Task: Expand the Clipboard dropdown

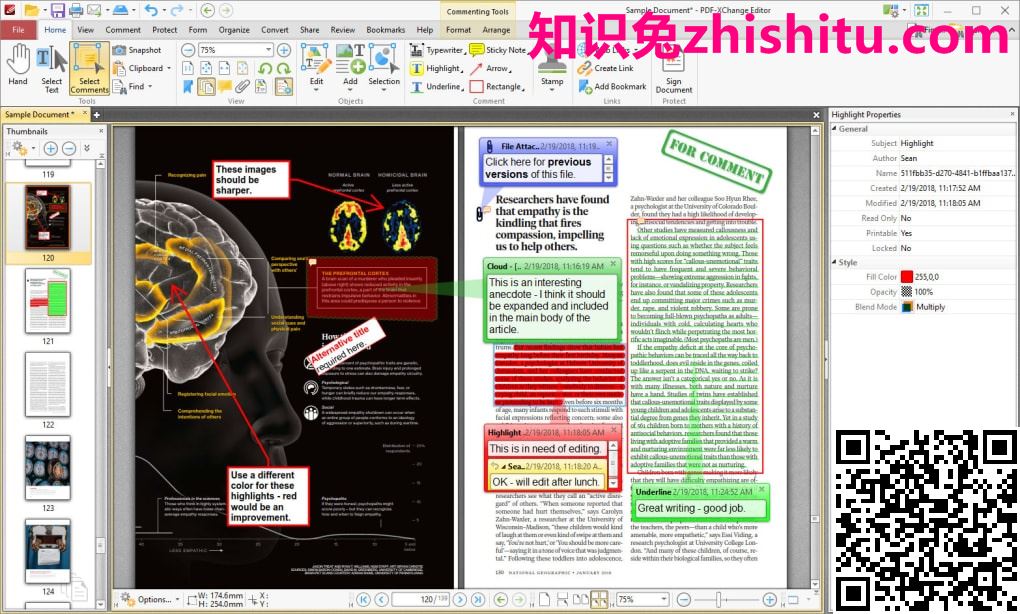Action: tap(169, 68)
